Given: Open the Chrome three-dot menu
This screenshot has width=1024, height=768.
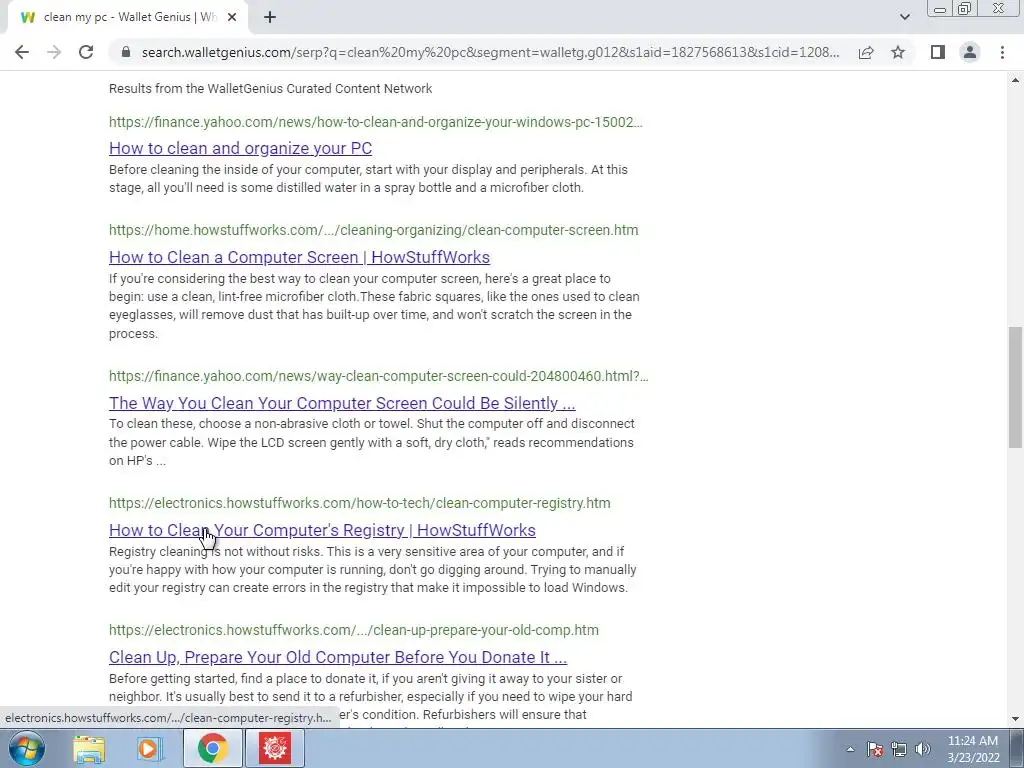Looking at the screenshot, I should 1002,52.
